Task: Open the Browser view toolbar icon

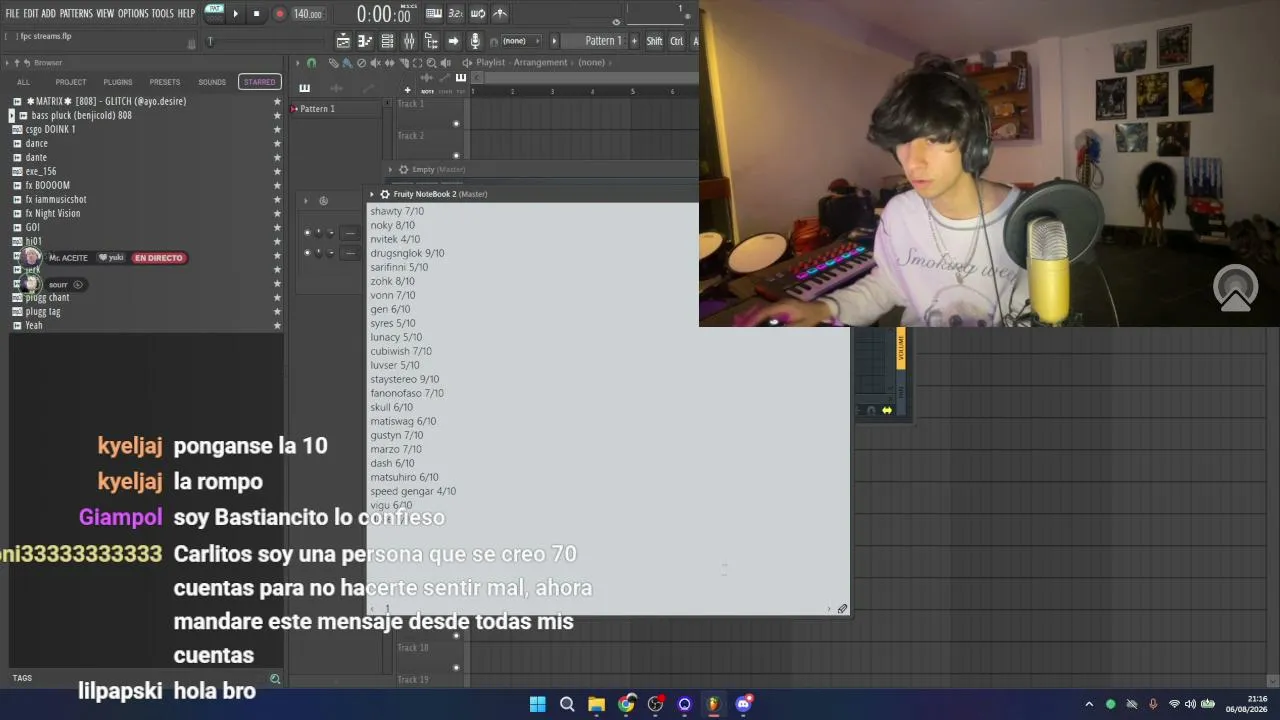Action: (431, 41)
